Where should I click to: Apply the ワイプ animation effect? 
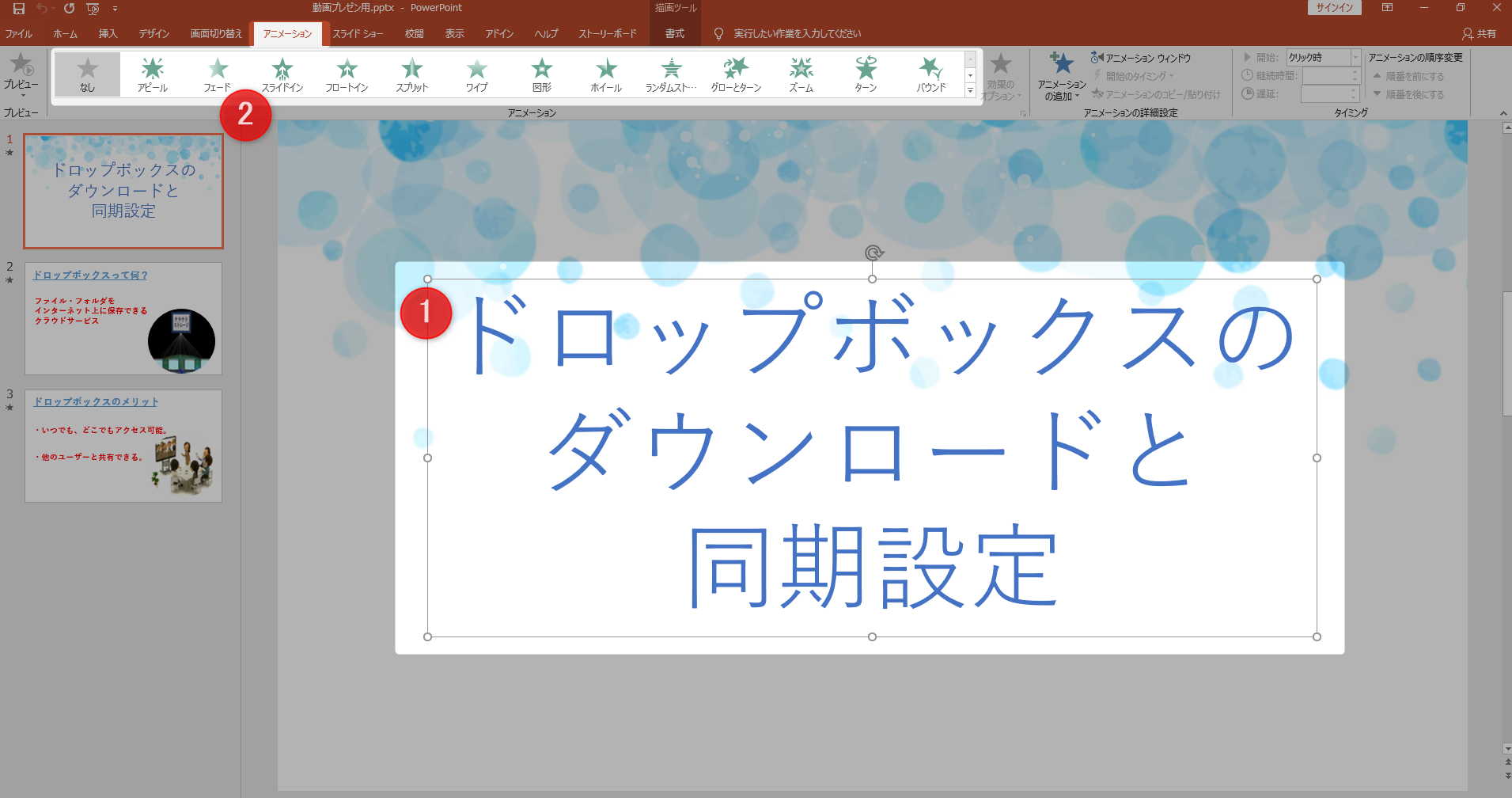point(477,74)
